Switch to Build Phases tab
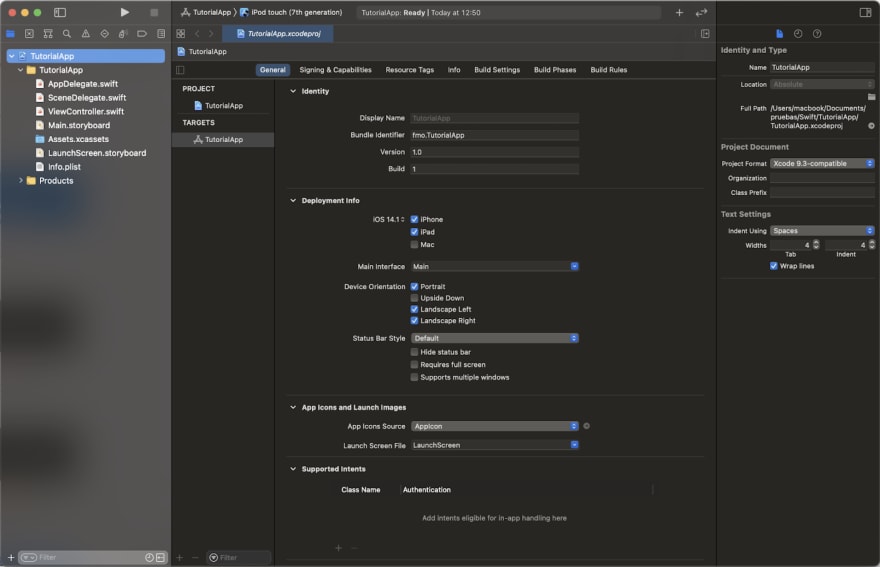Image resolution: width=880 pixels, height=567 pixels. tap(555, 70)
